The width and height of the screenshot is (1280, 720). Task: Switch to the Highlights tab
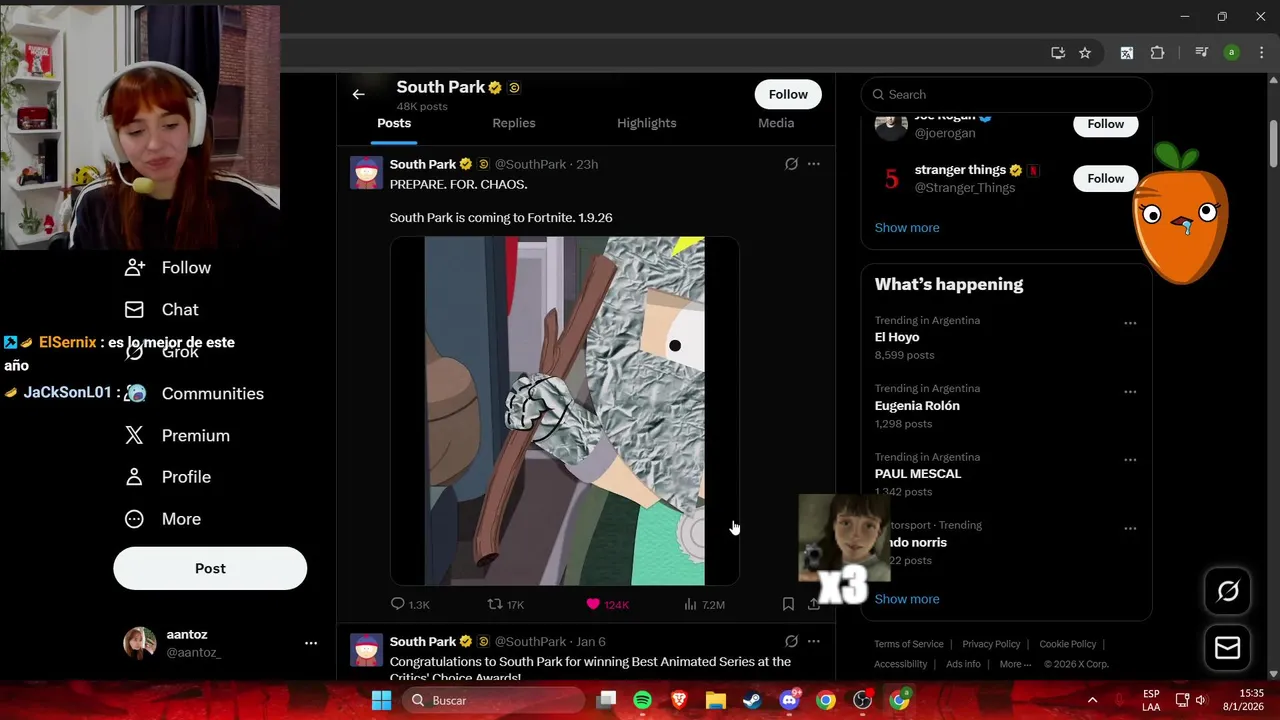(x=647, y=123)
